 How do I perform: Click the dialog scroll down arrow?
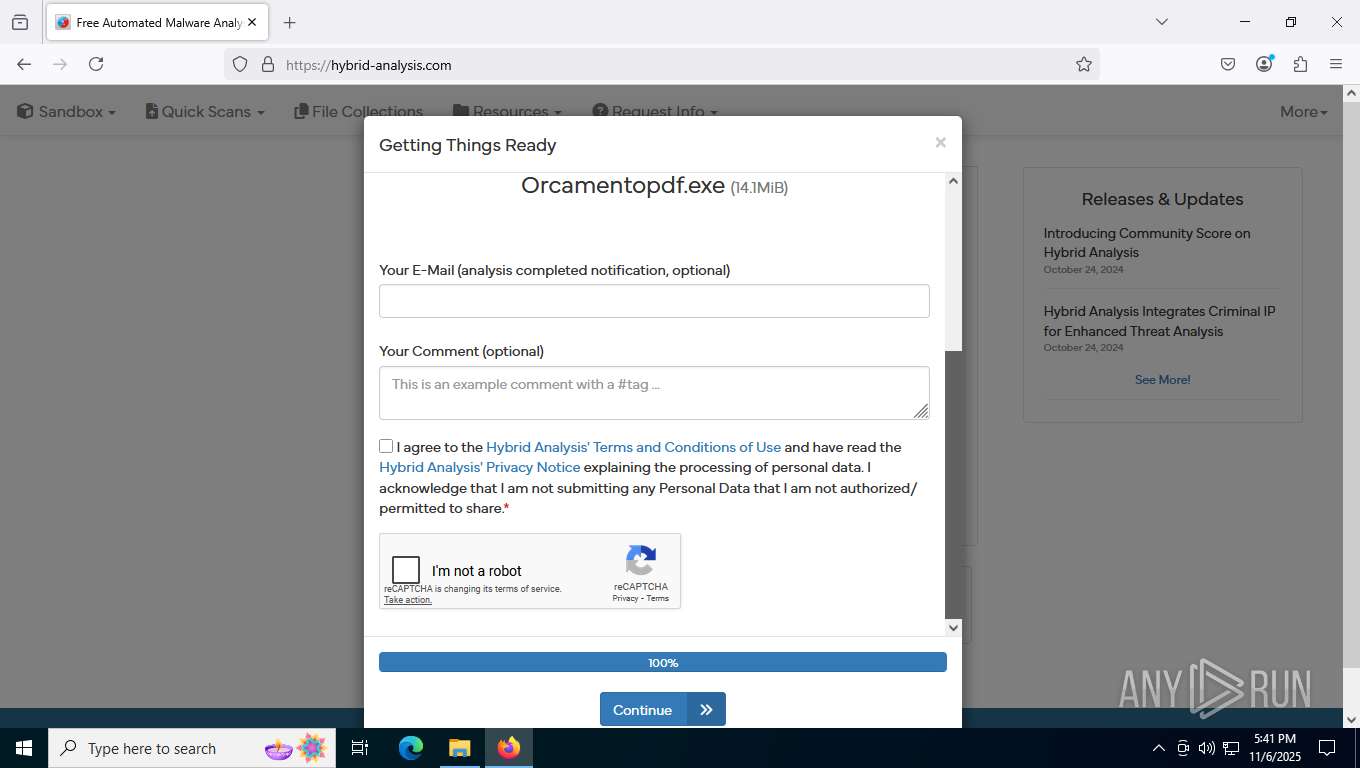tap(953, 627)
